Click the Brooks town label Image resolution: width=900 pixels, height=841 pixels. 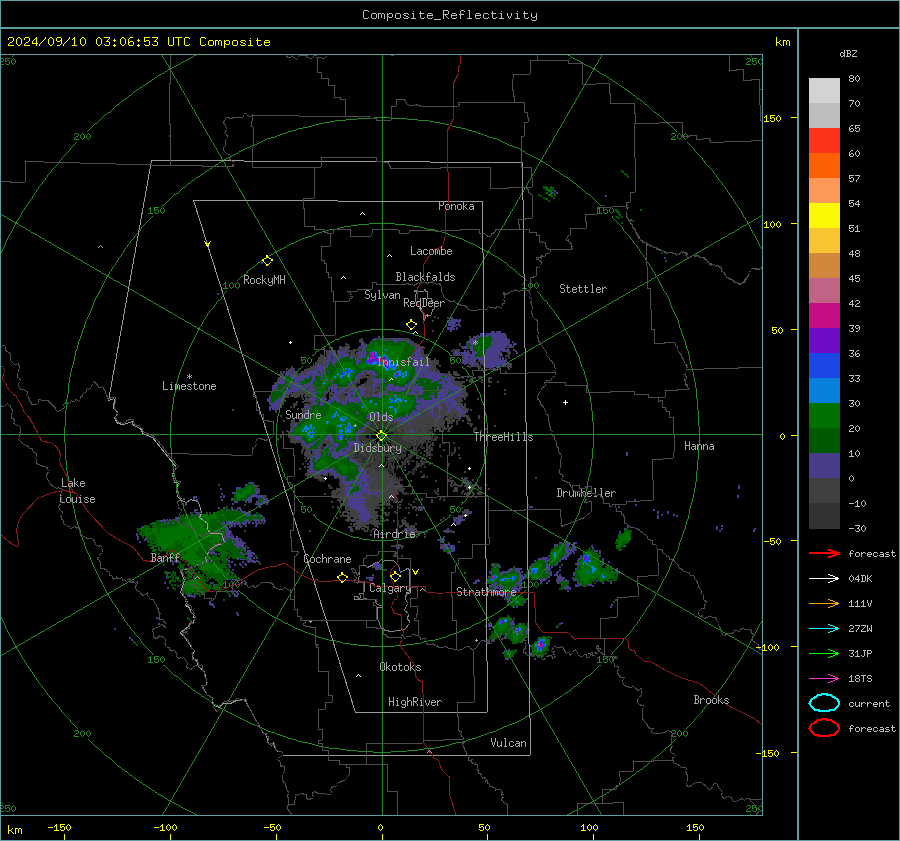tap(711, 700)
